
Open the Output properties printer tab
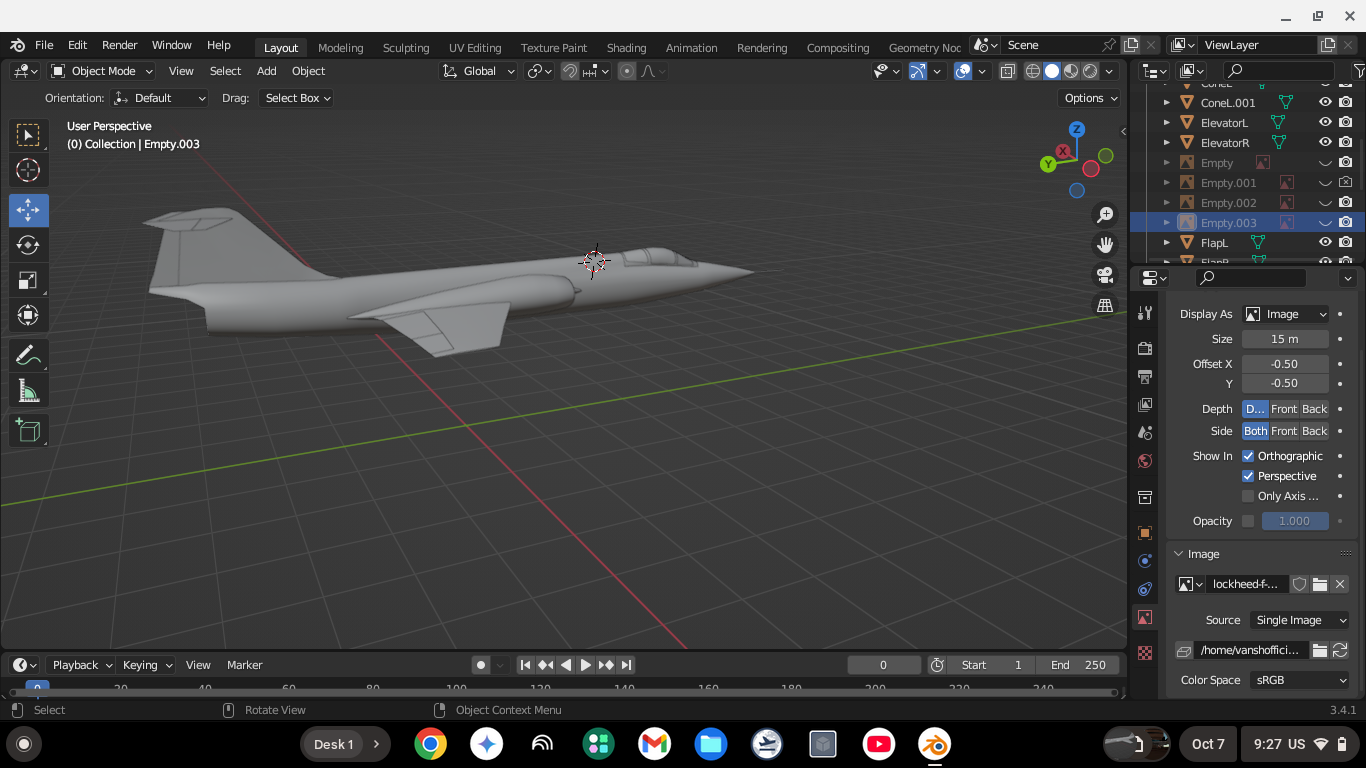(x=1145, y=377)
